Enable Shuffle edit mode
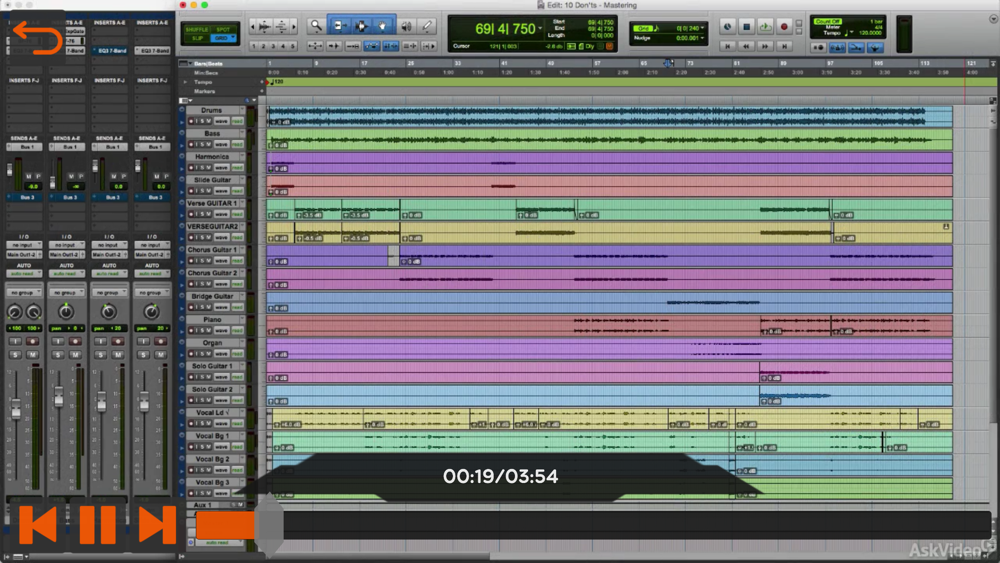The height and width of the screenshot is (563, 1000). 197,30
